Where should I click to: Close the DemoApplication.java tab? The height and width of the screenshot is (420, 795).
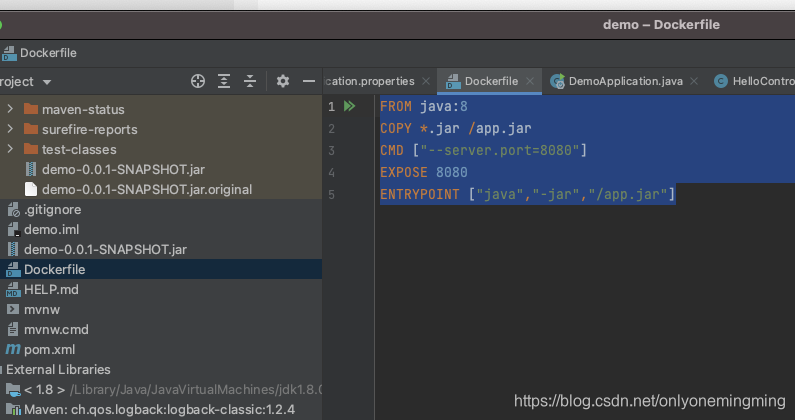pos(694,81)
